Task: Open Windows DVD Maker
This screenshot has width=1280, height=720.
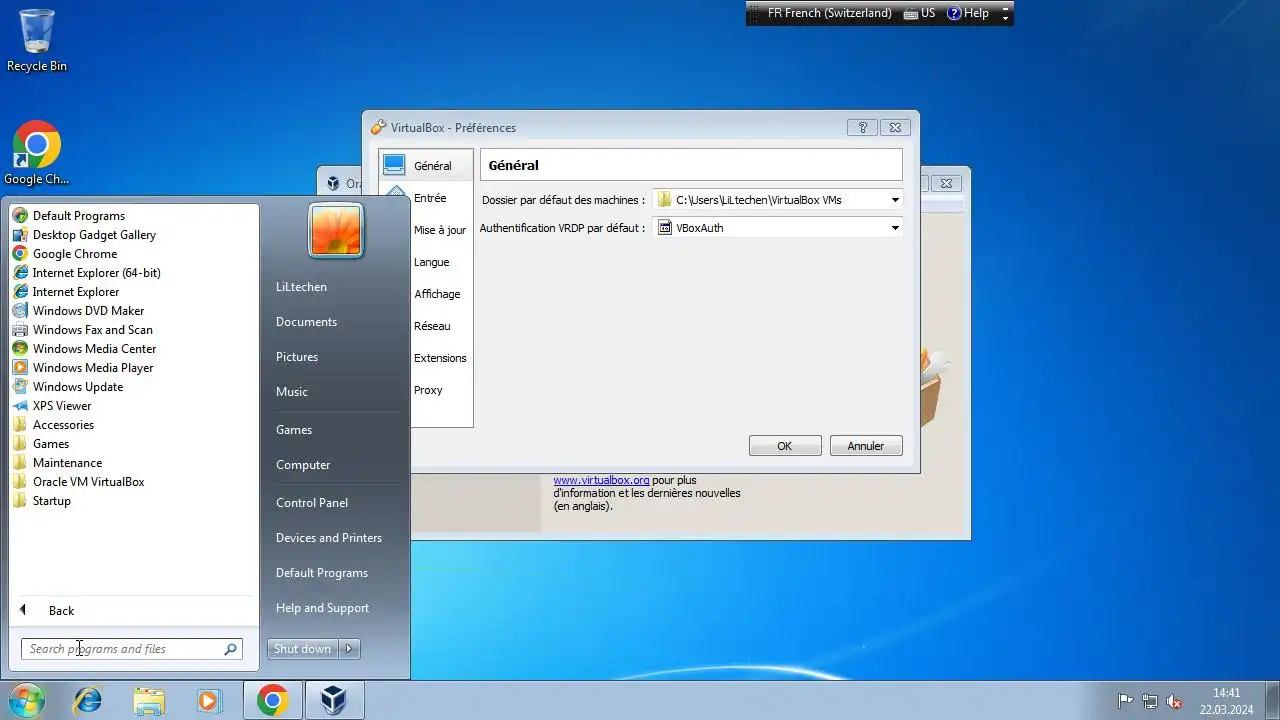Action: [x=88, y=311]
